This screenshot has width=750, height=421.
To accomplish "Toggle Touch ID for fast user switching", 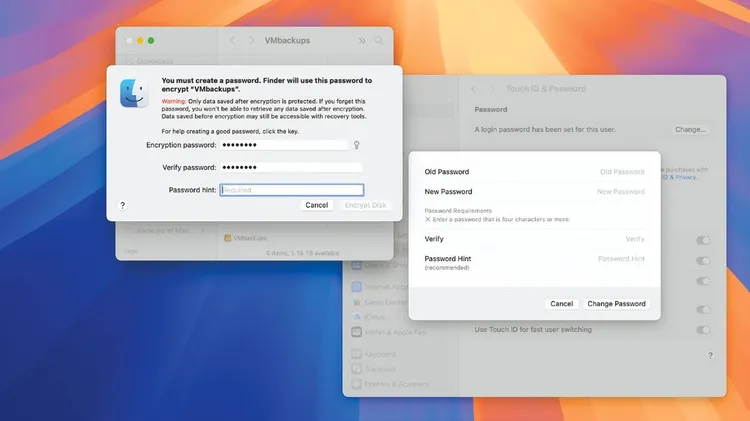I will coord(703,330).
